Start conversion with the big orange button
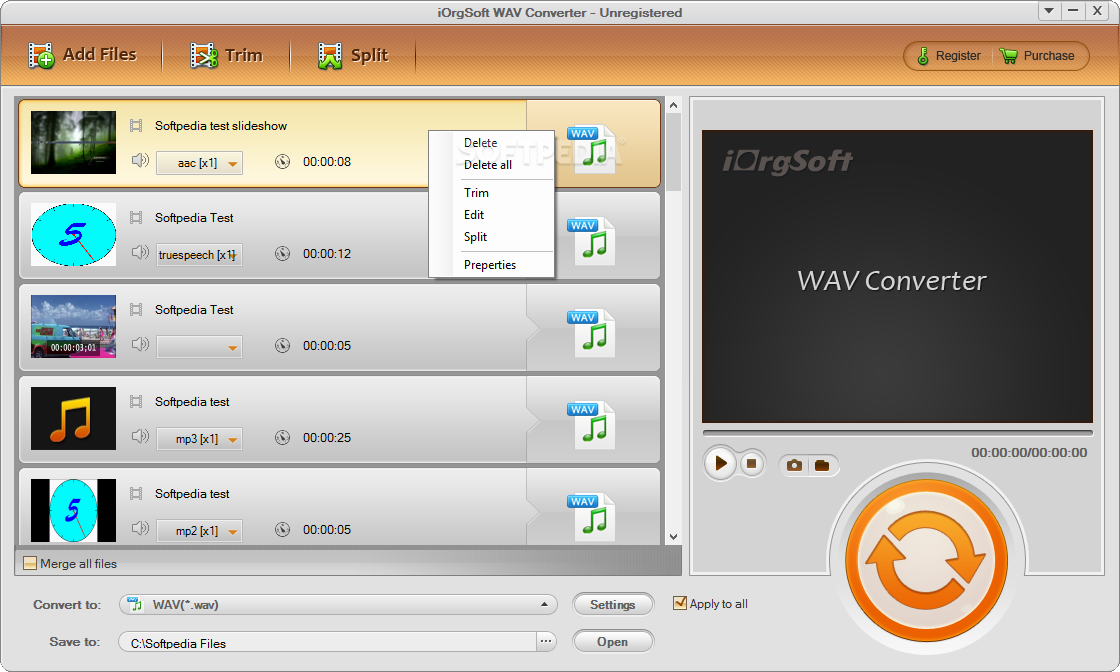The image size is (1120, 672). point(926,561)
